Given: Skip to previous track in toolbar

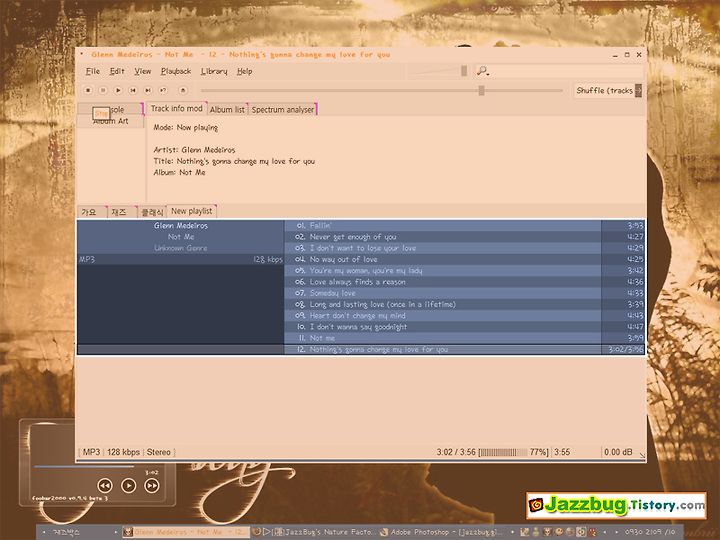Looking at the screenshot, I should (133, 90).
